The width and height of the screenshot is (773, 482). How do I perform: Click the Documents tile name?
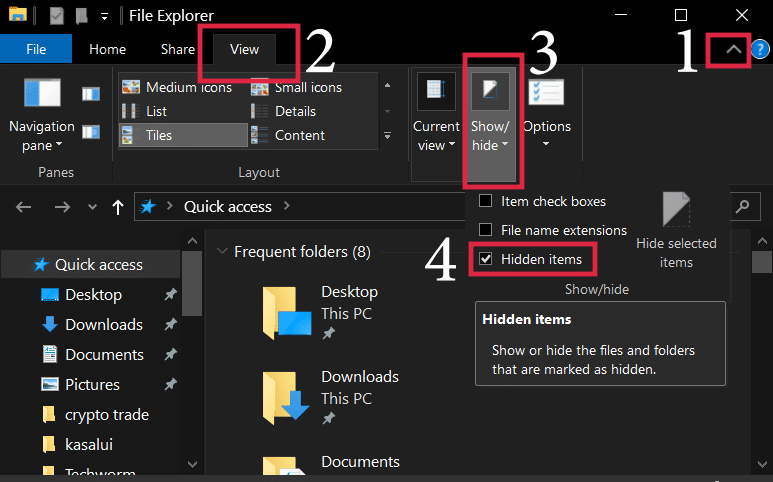(x=360, y=462)
